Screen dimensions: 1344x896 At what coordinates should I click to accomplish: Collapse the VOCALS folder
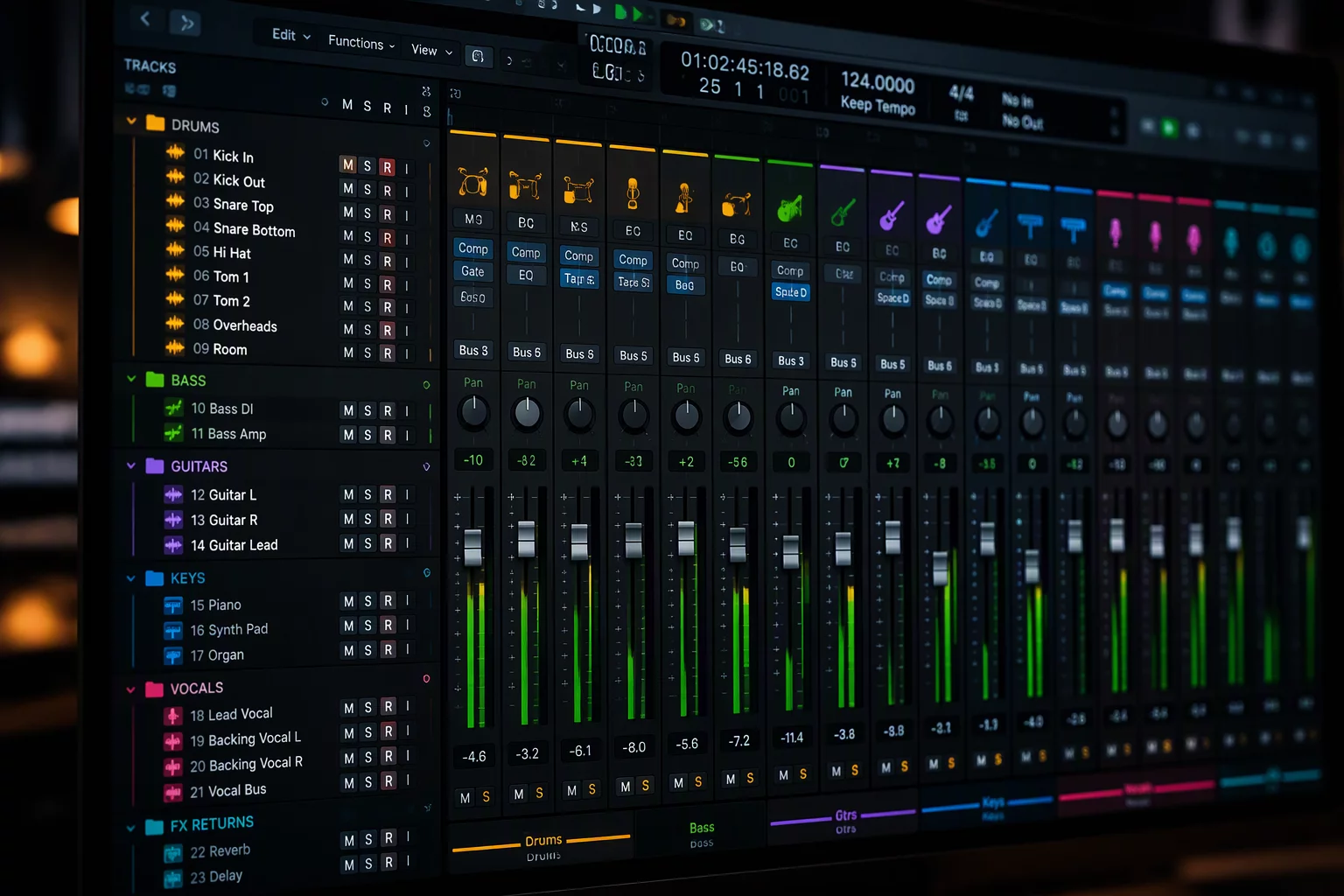tap(131, 689)
